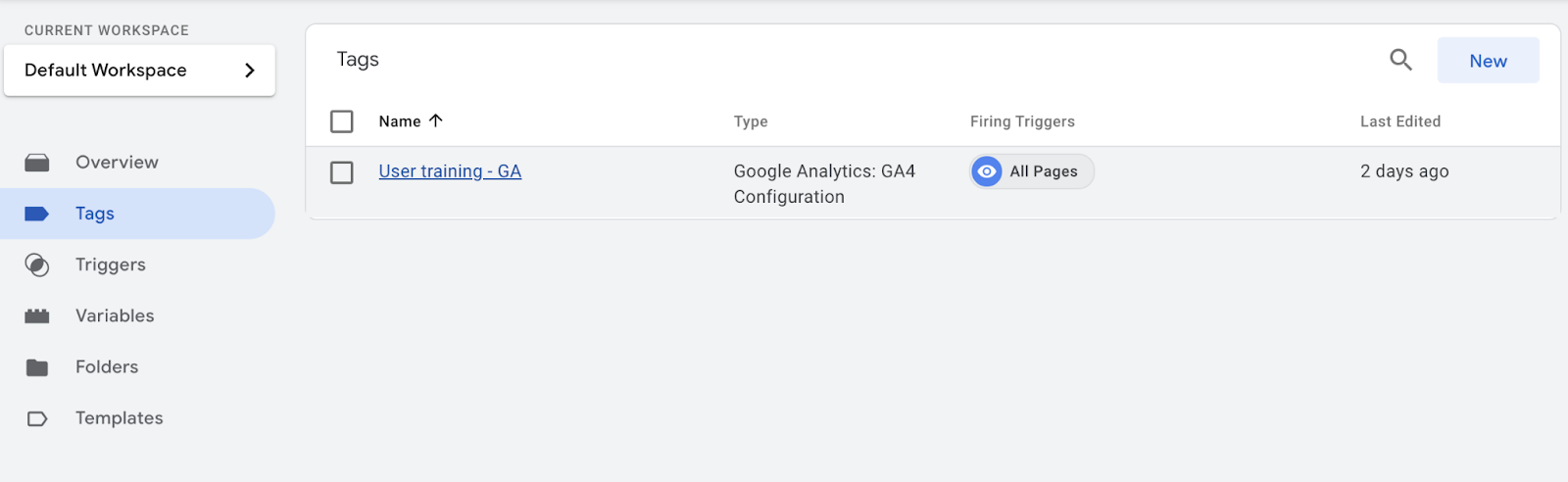The image size is (1568, 482).
Task: Click the Last Edited column header
Action: [1400, 121]
